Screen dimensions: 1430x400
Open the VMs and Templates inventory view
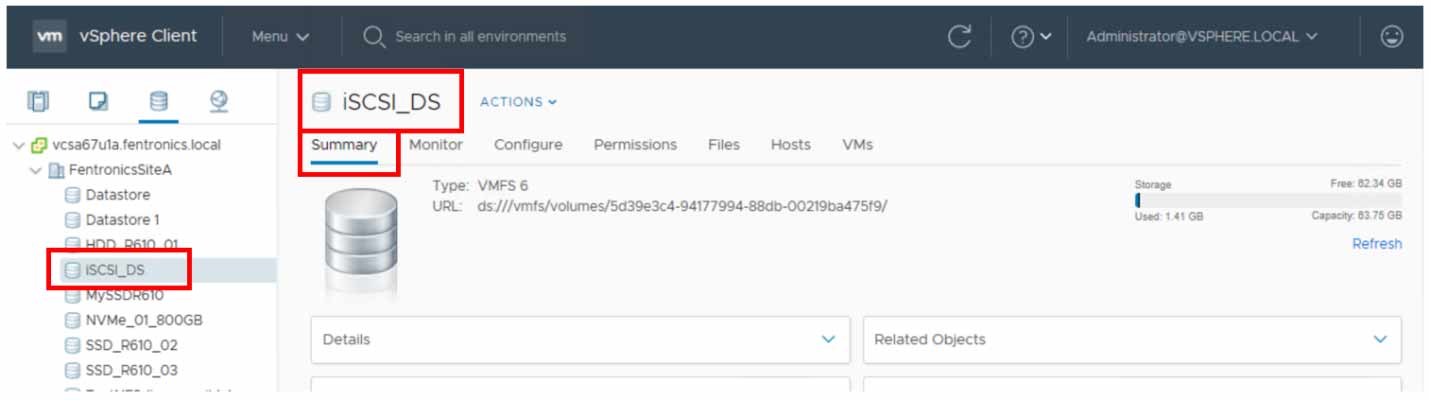98,101
